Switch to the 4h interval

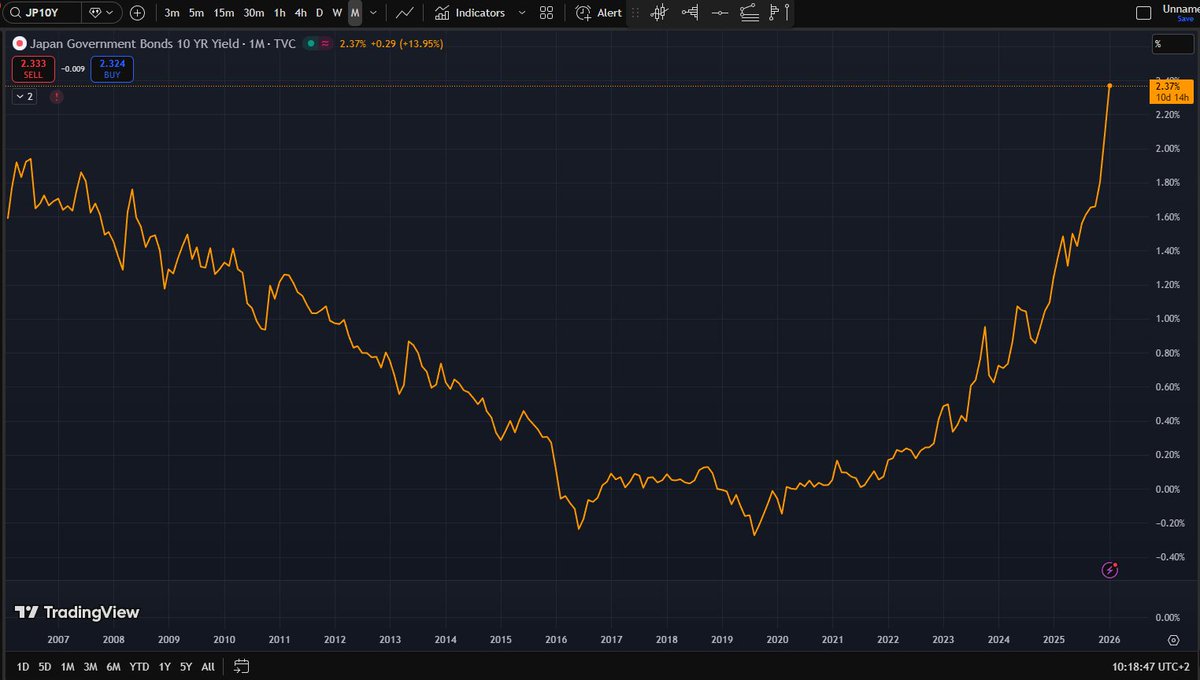[x=300, y=13]
